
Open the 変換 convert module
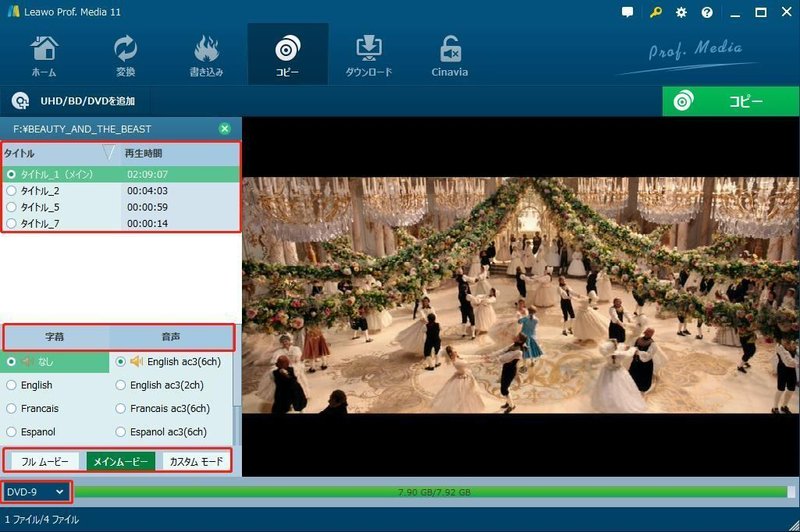125,56
